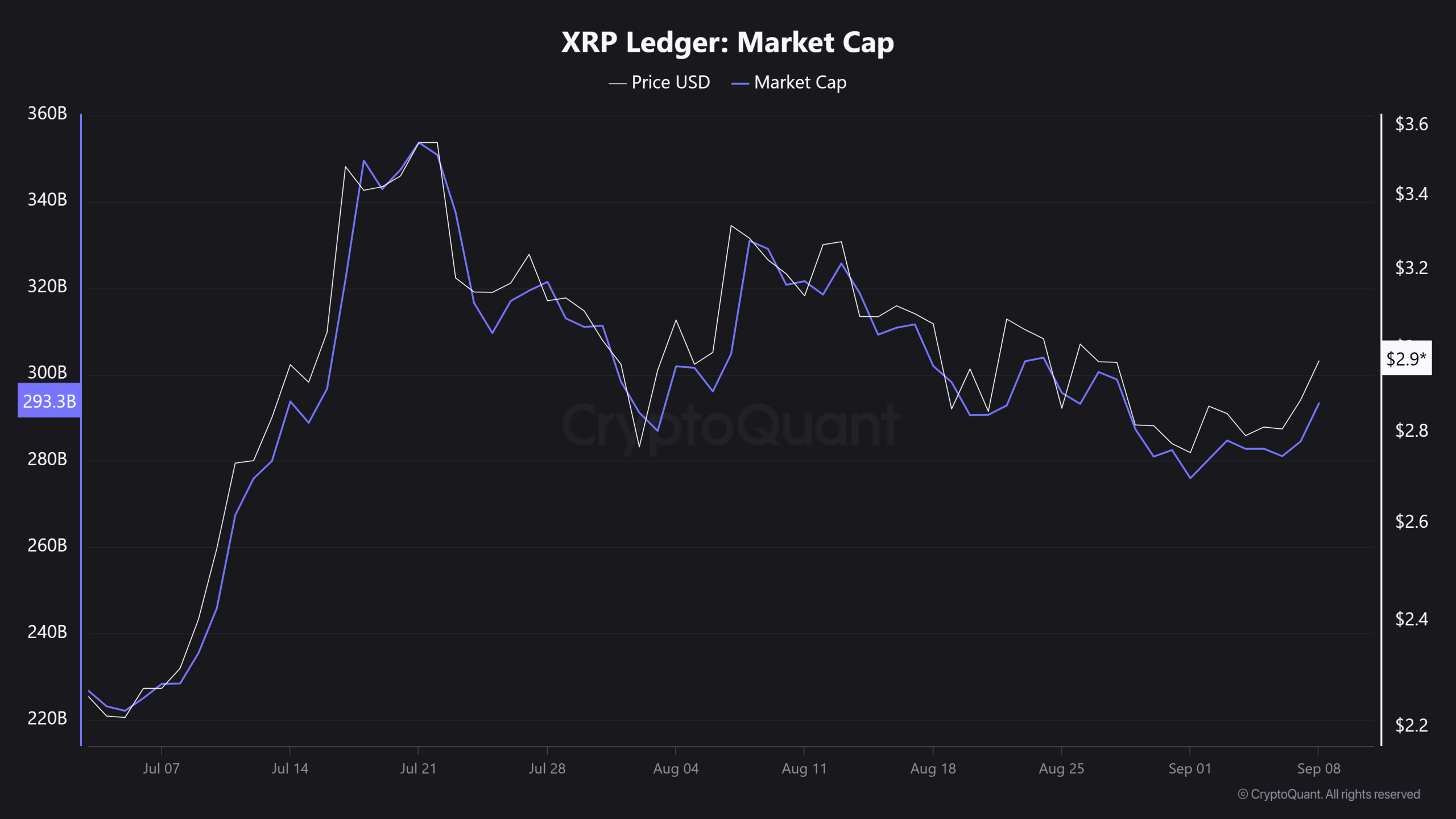Click the CryptoQuant copyright notice
This screenshot has height=819, width=1456.
(1329, 794)
